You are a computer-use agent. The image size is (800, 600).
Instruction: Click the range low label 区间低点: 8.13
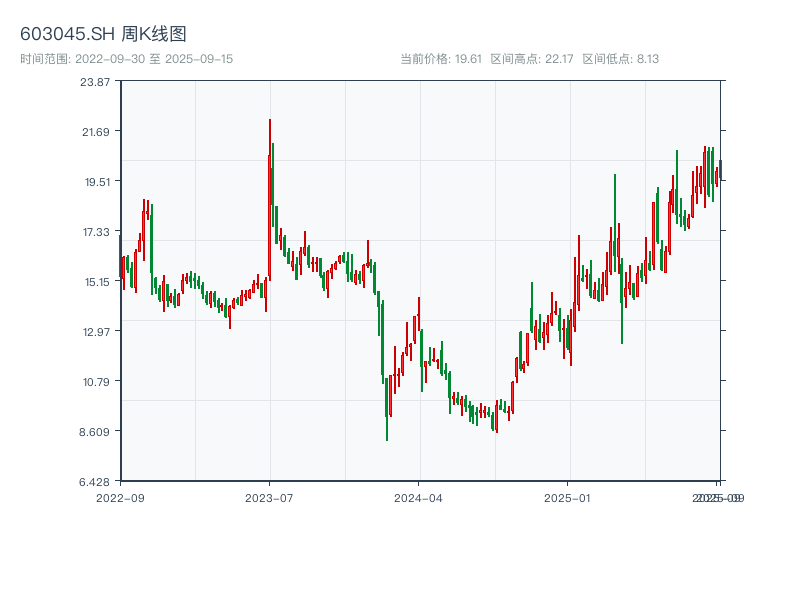pyautogui.click(x=620, y=59)
